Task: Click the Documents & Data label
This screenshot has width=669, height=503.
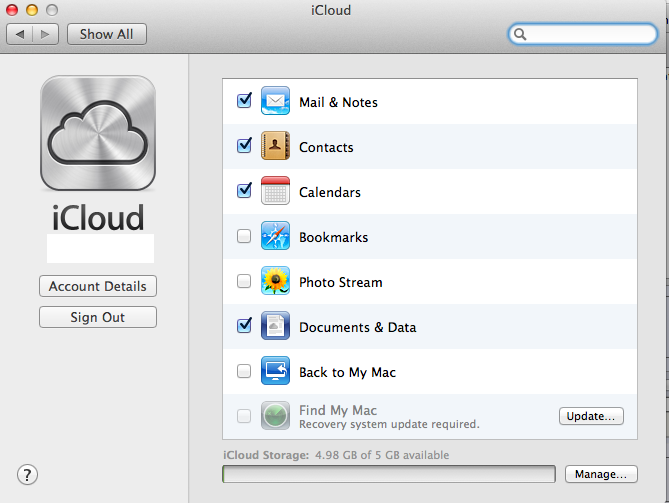Action: pos(358,327)
